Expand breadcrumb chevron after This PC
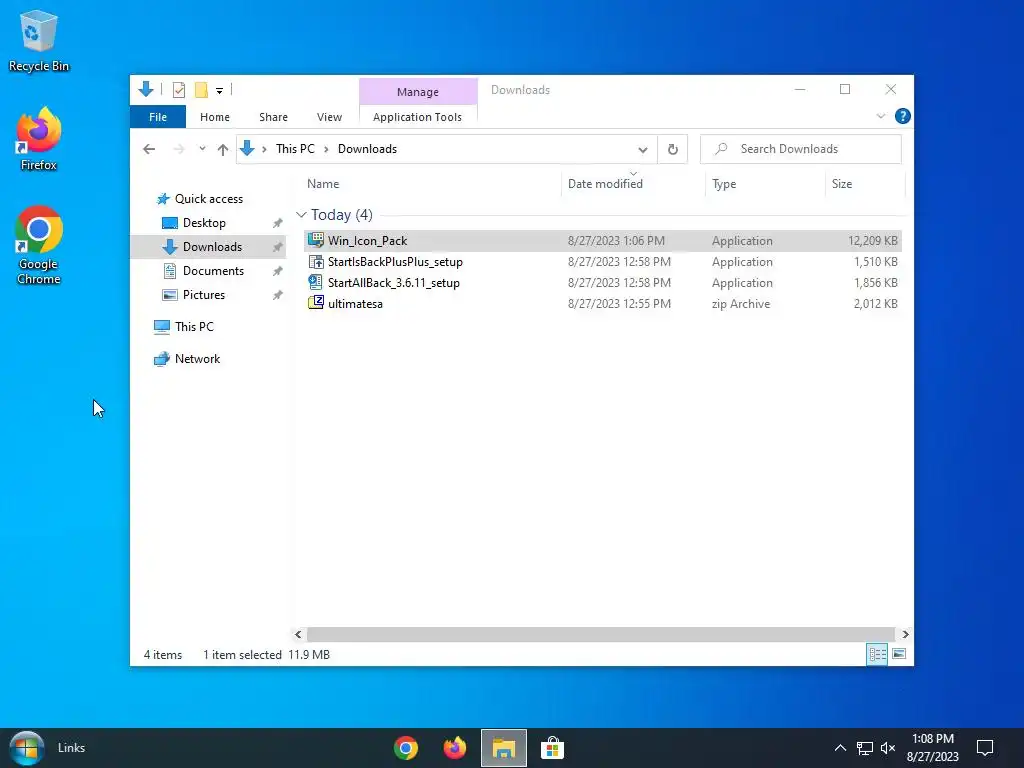Viewport: 1024px width, 768px height. [326, 150]
